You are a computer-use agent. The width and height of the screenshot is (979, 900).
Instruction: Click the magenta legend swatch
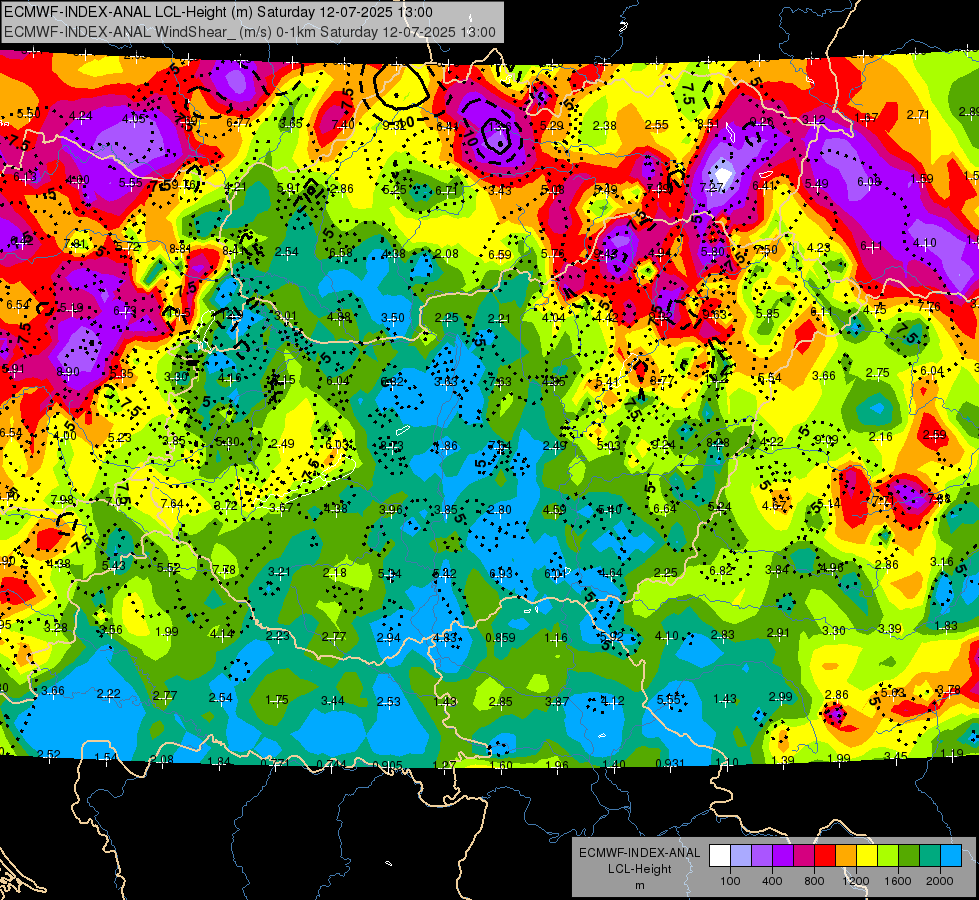[804, 856]
